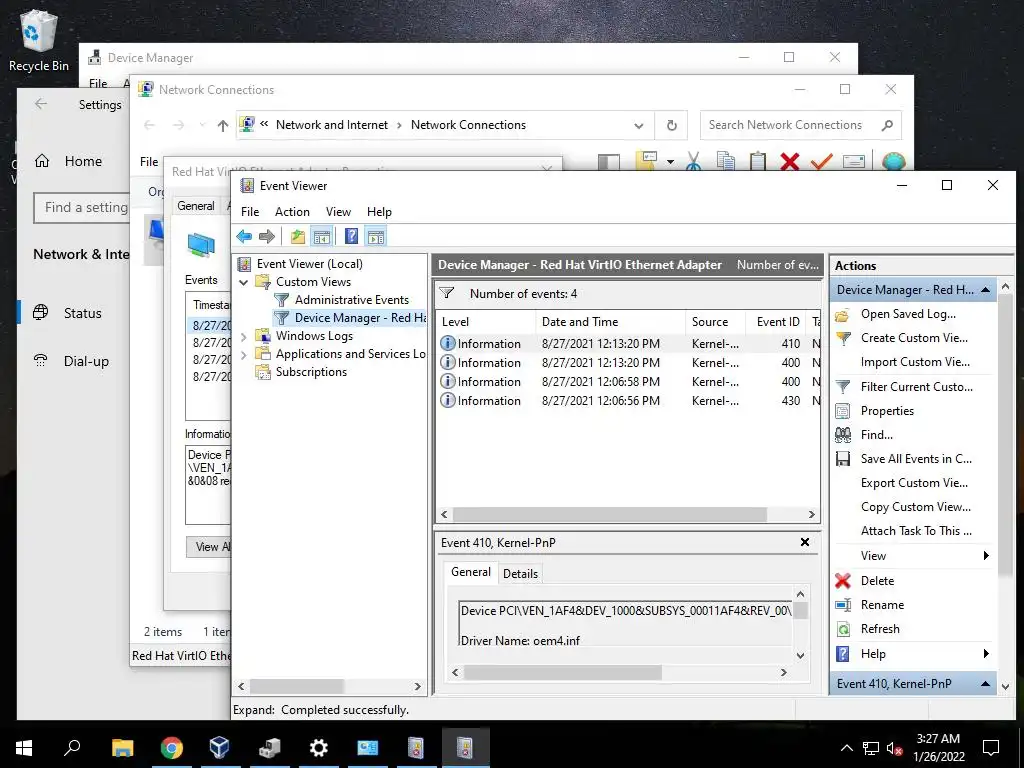Image resolution: width=1024 pixels, height=768 pixels.
Task: Click the Copy icon in Network Connections toolbar
Action: 726,161
